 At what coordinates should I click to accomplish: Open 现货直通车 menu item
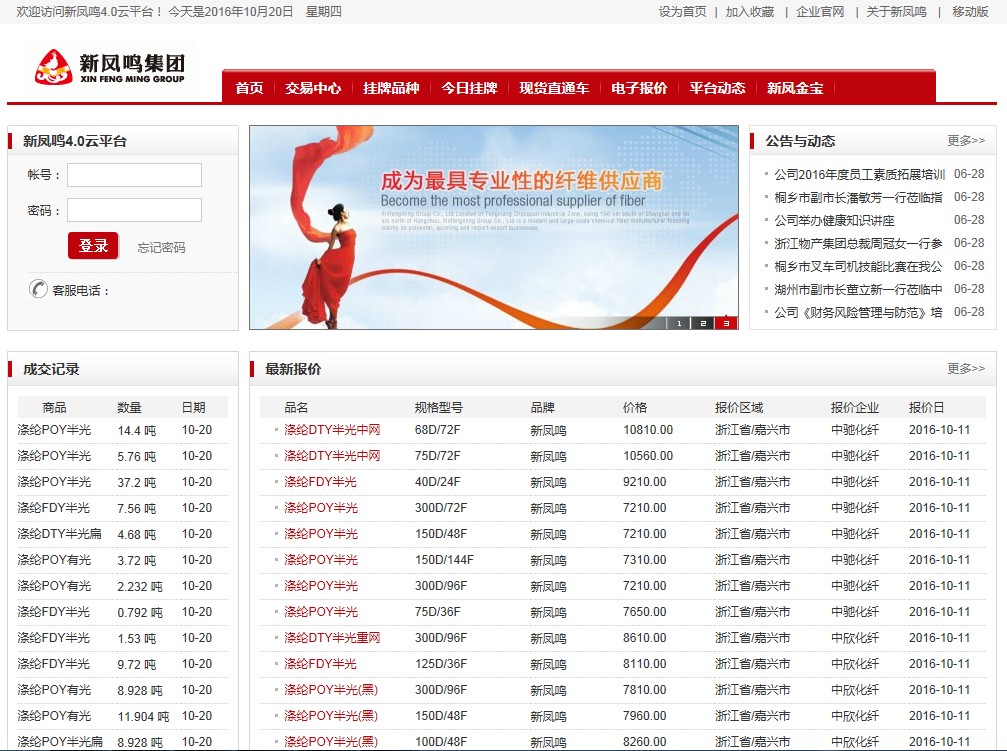coord(554,88)
